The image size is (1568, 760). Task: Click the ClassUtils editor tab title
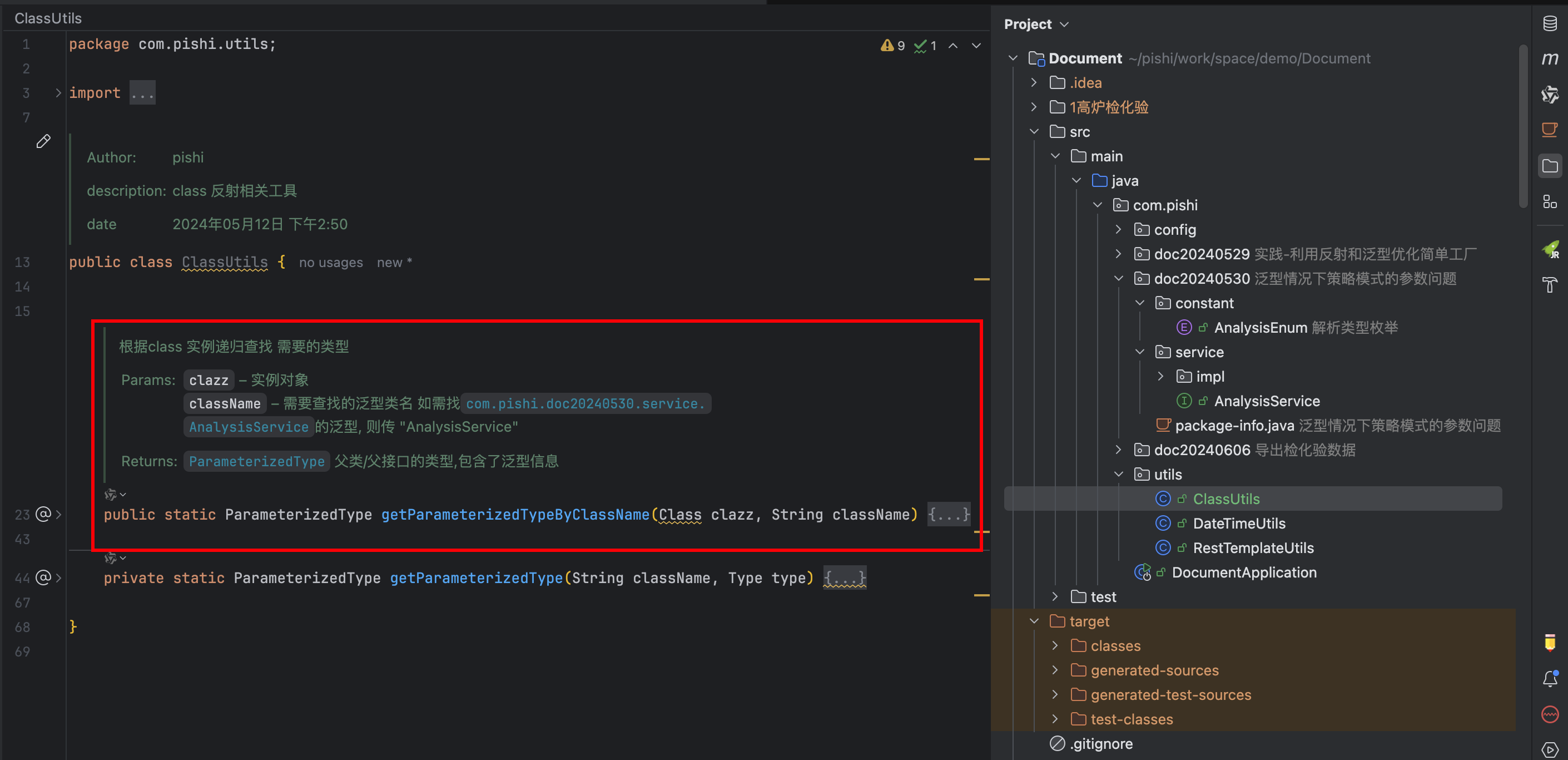point(48,18)
